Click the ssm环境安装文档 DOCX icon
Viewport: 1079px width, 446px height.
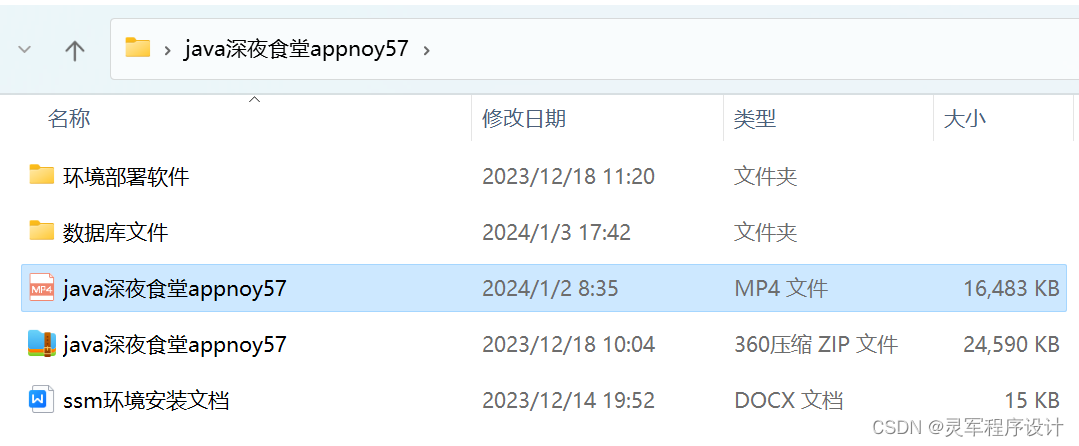click(x=42, y=399)
